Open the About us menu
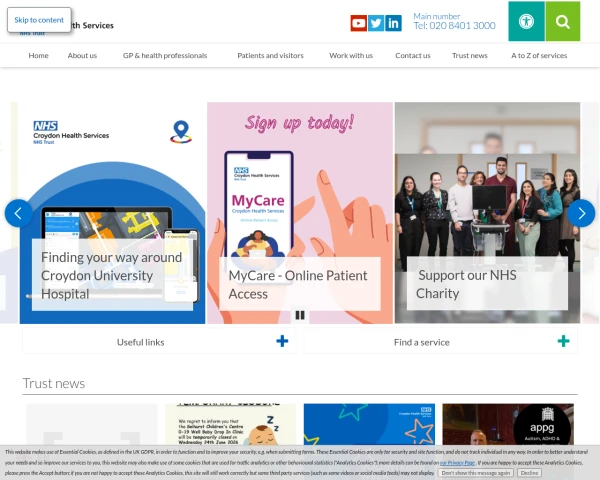The height and width of the screenshot is (480, 600). point(82,56)
